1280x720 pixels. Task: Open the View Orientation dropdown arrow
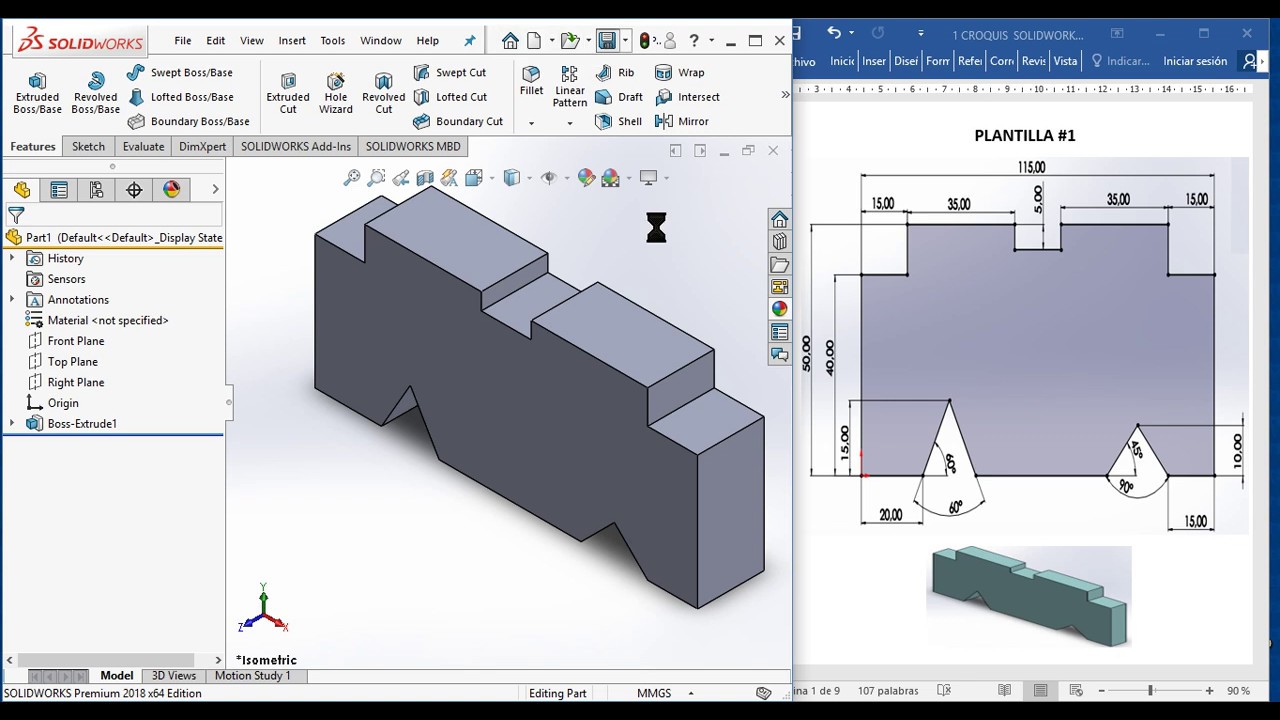tap(490, 179)
